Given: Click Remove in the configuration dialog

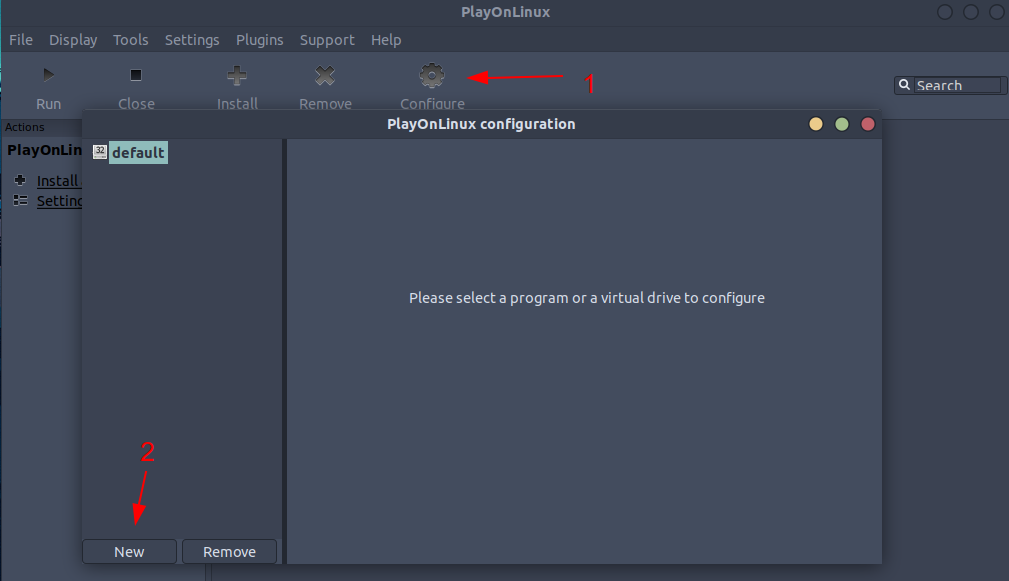Looking at the screenshot, I should click(x=229, y=551).
